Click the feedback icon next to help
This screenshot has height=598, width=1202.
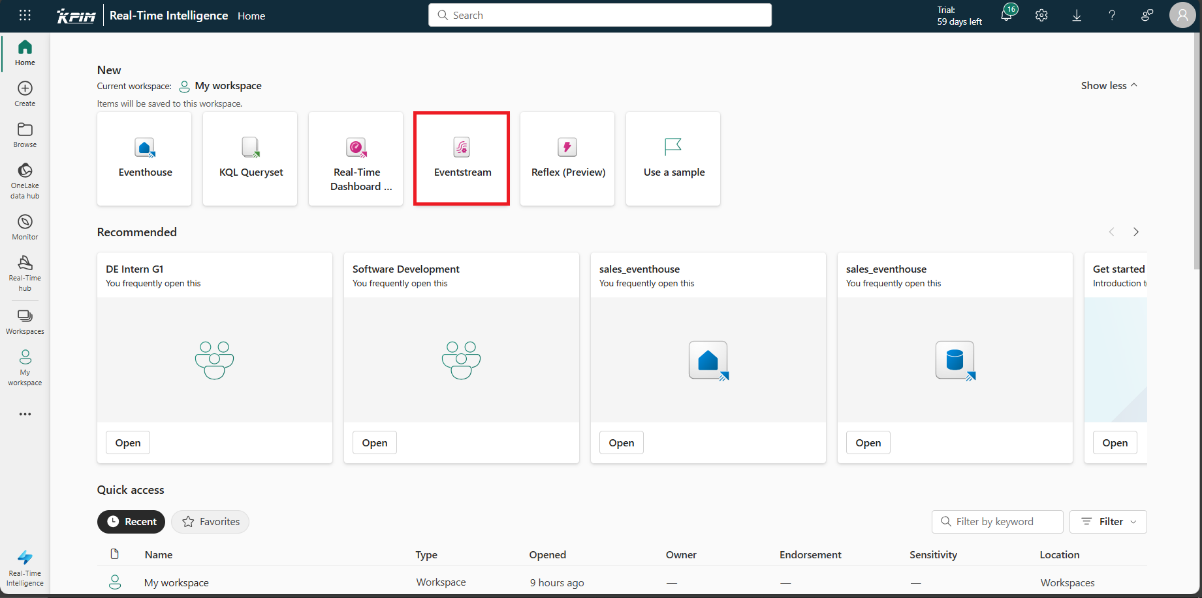[x=1147, y=15]
